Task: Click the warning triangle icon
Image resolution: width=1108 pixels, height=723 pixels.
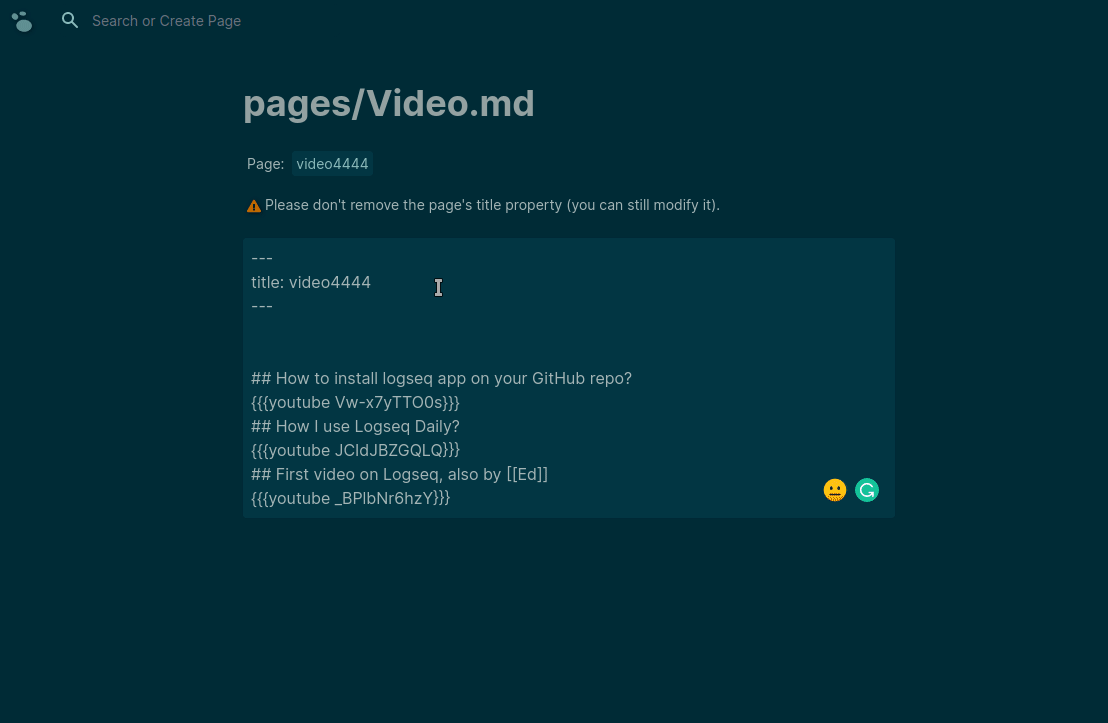Action: [254, 205]
